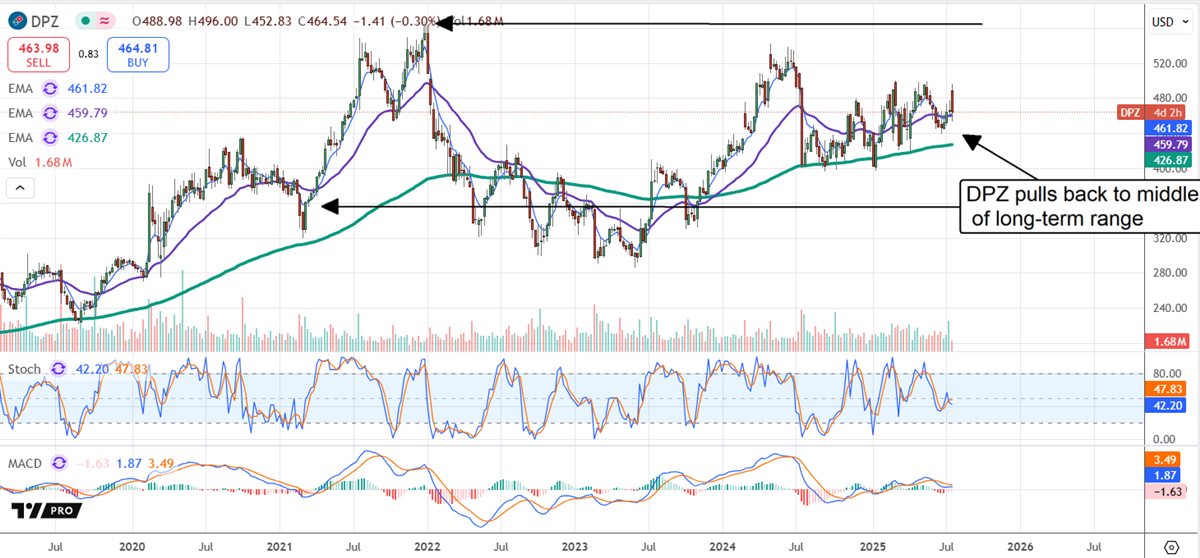Click the 464.81 BUY button
This screenshot has width=1200, height=558.
(x=138, y=54)
